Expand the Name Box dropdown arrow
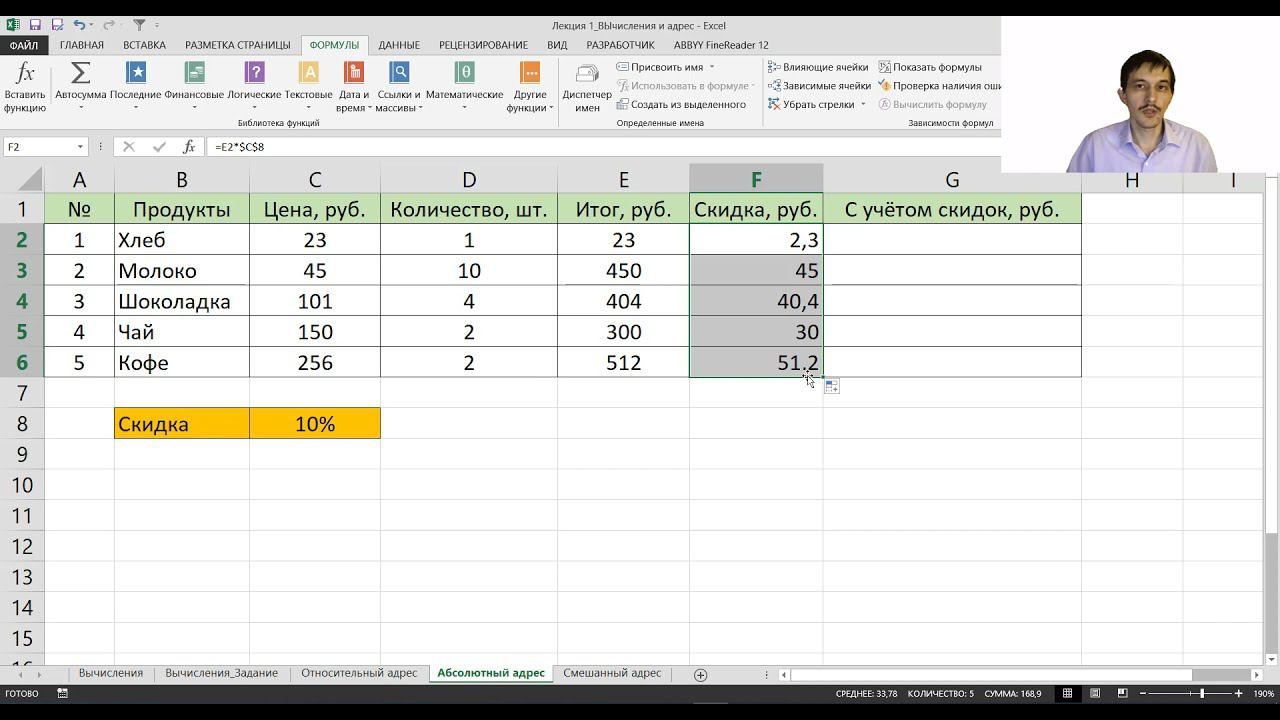The height and width of the screenshot is (720, 1280). click(x=80, y=147)
